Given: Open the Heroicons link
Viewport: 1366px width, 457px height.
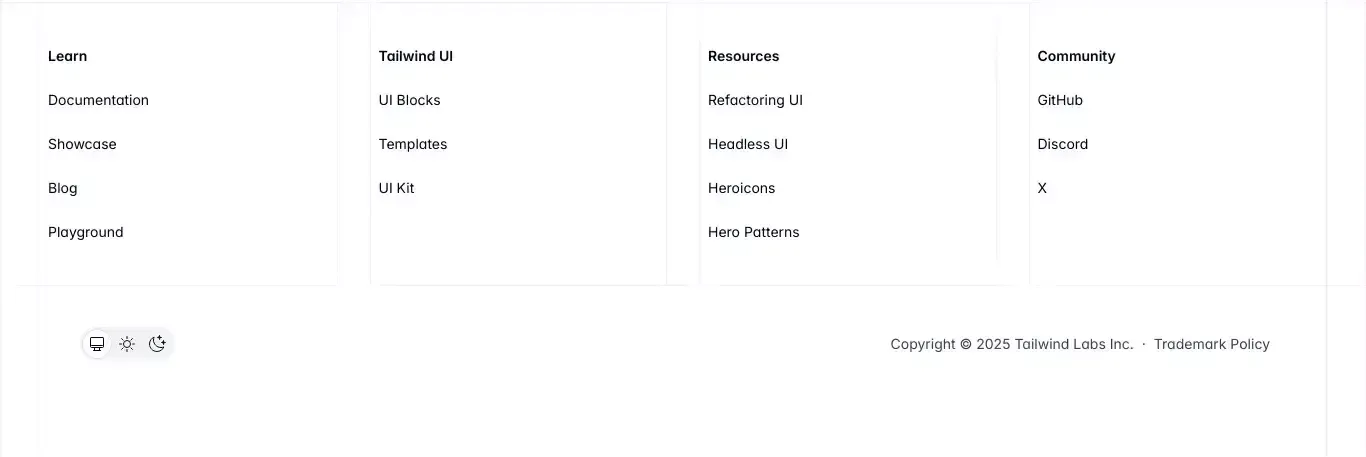Looking at the screenshot, I should (x=741, y=188).
